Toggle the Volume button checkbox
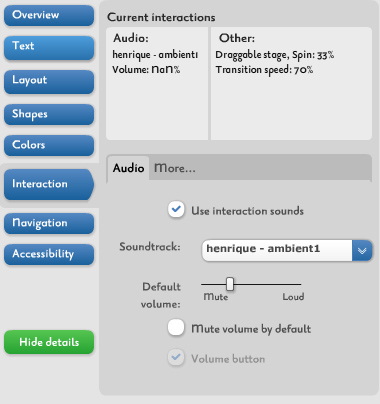This screenshot has width=380, height=404. pyautogui.click(x=176, y=358)
